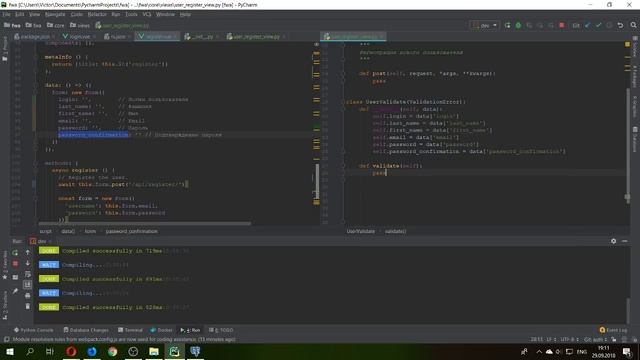Image resolution: width=640 pixels, height=360 pixels.
Task: Open the Refactor menu
Action: click(x=97, y=14)
